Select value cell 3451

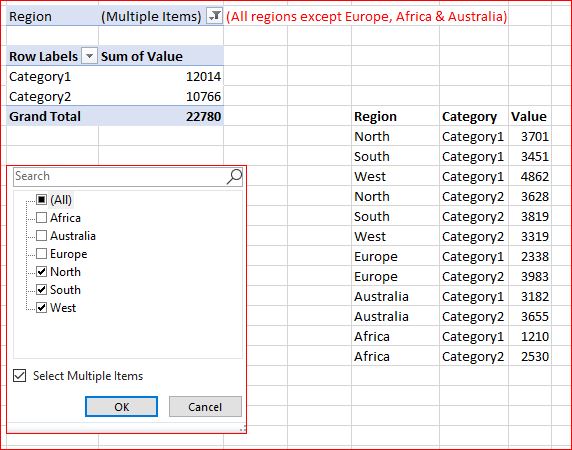530,156
